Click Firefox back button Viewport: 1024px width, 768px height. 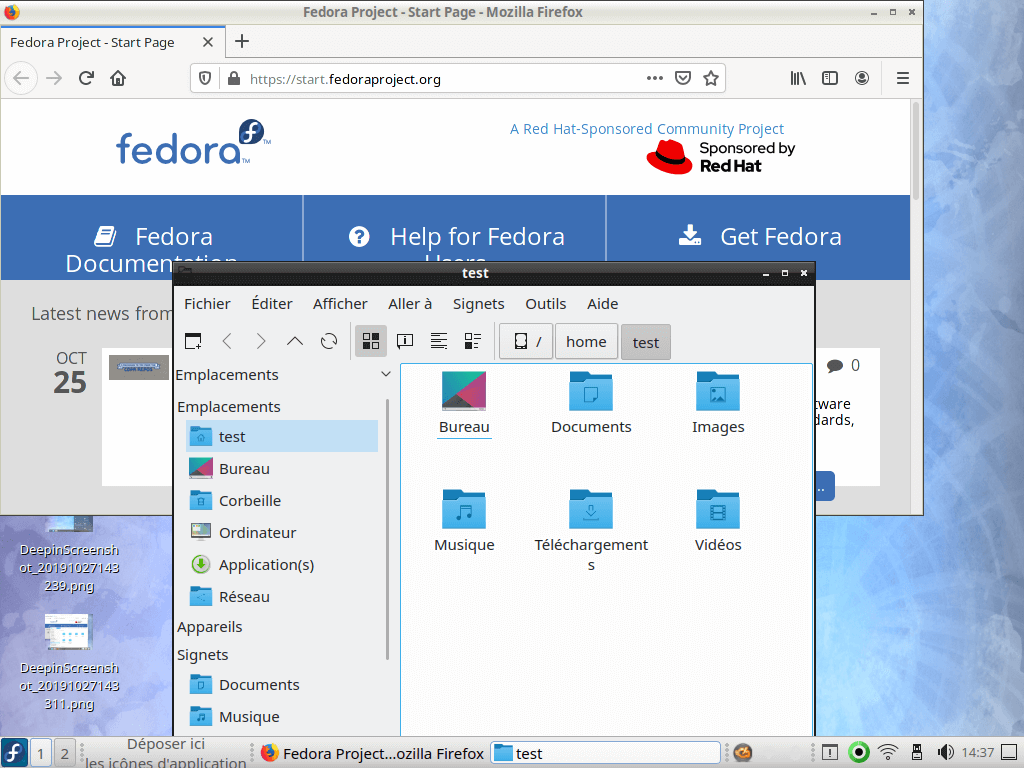pos(21,78)
